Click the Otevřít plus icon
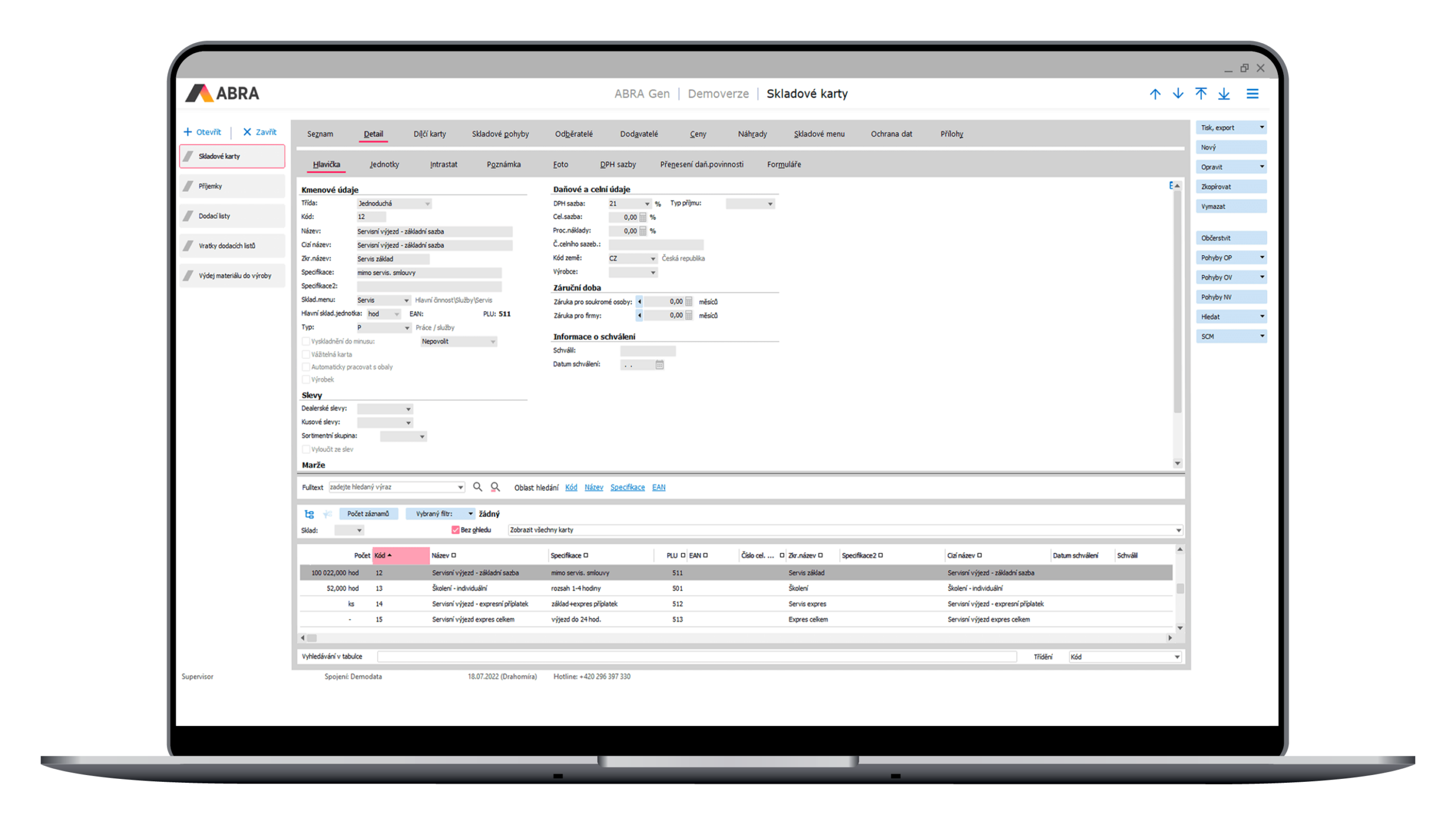 (x=188, y=132)
